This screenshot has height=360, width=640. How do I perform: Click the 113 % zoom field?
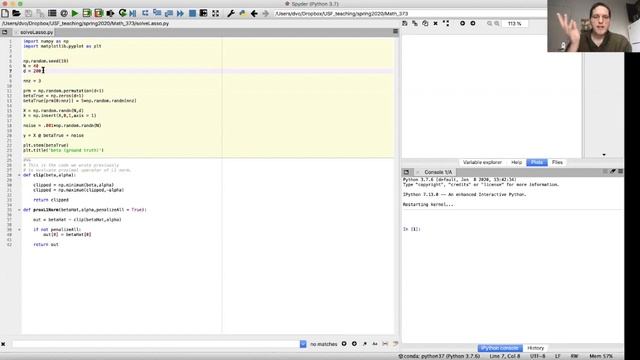tap(515, 24)
